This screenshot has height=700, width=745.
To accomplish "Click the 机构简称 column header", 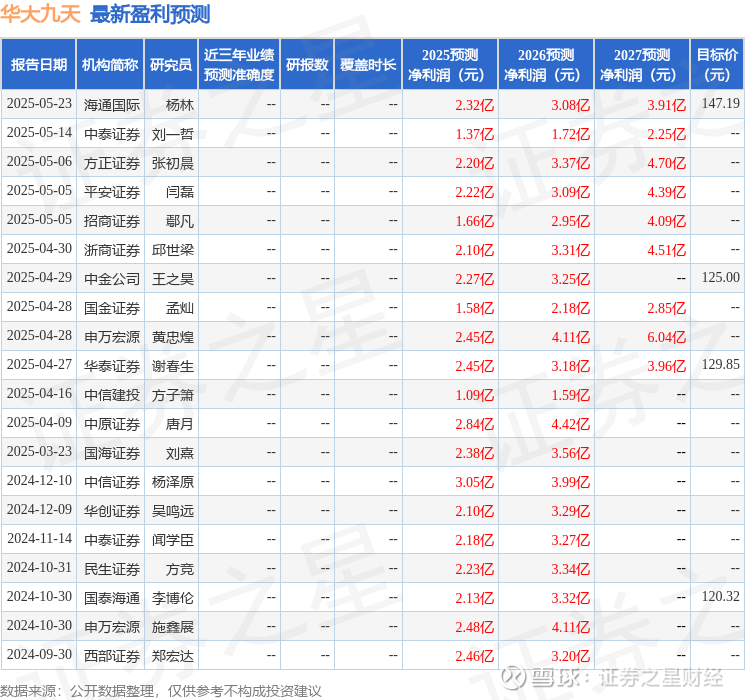I will click(x=110, y=64).
